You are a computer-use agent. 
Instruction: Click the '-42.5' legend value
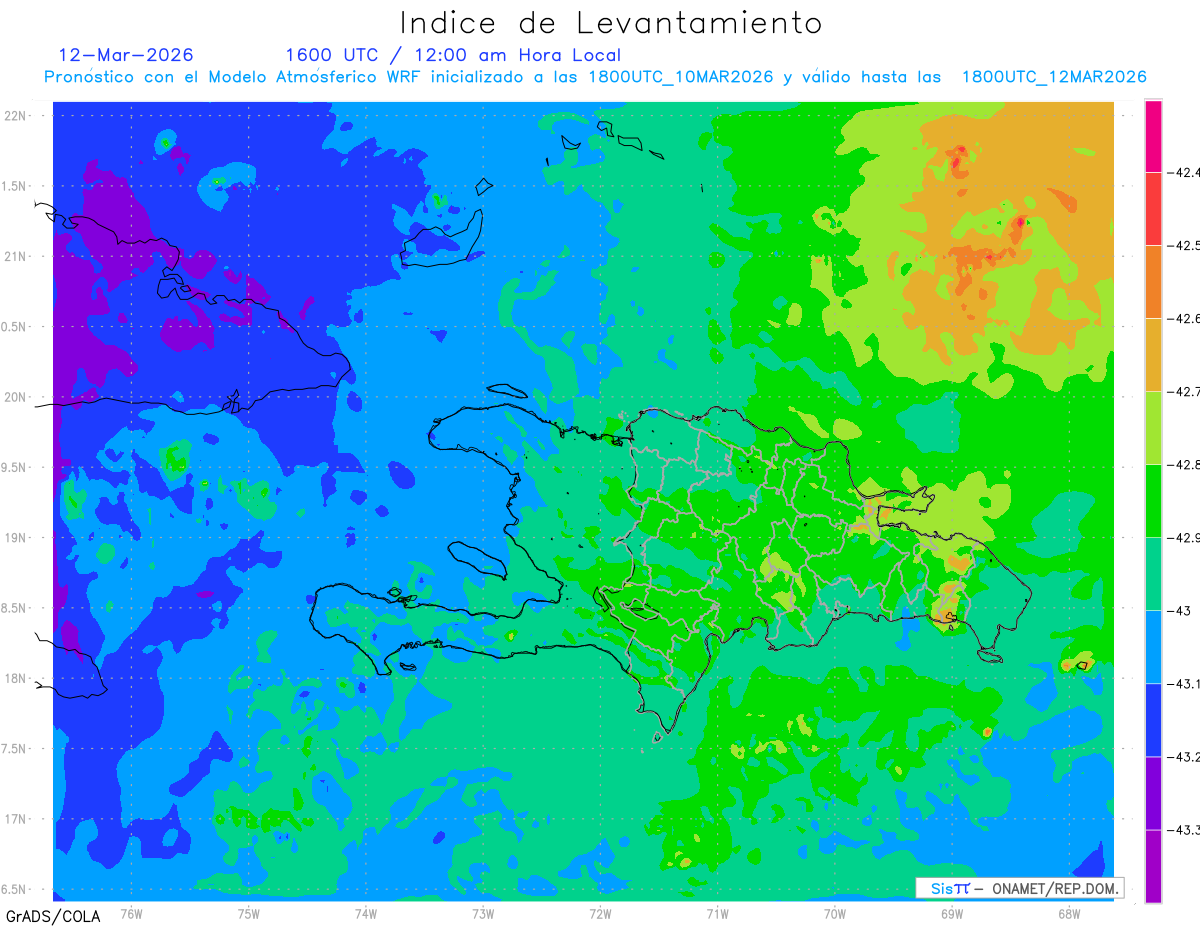[x=1184, y=245]
